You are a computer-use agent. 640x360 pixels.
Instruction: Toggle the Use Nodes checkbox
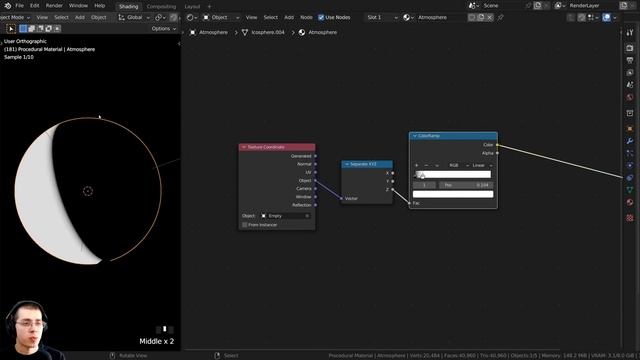[x=321, y=18]
